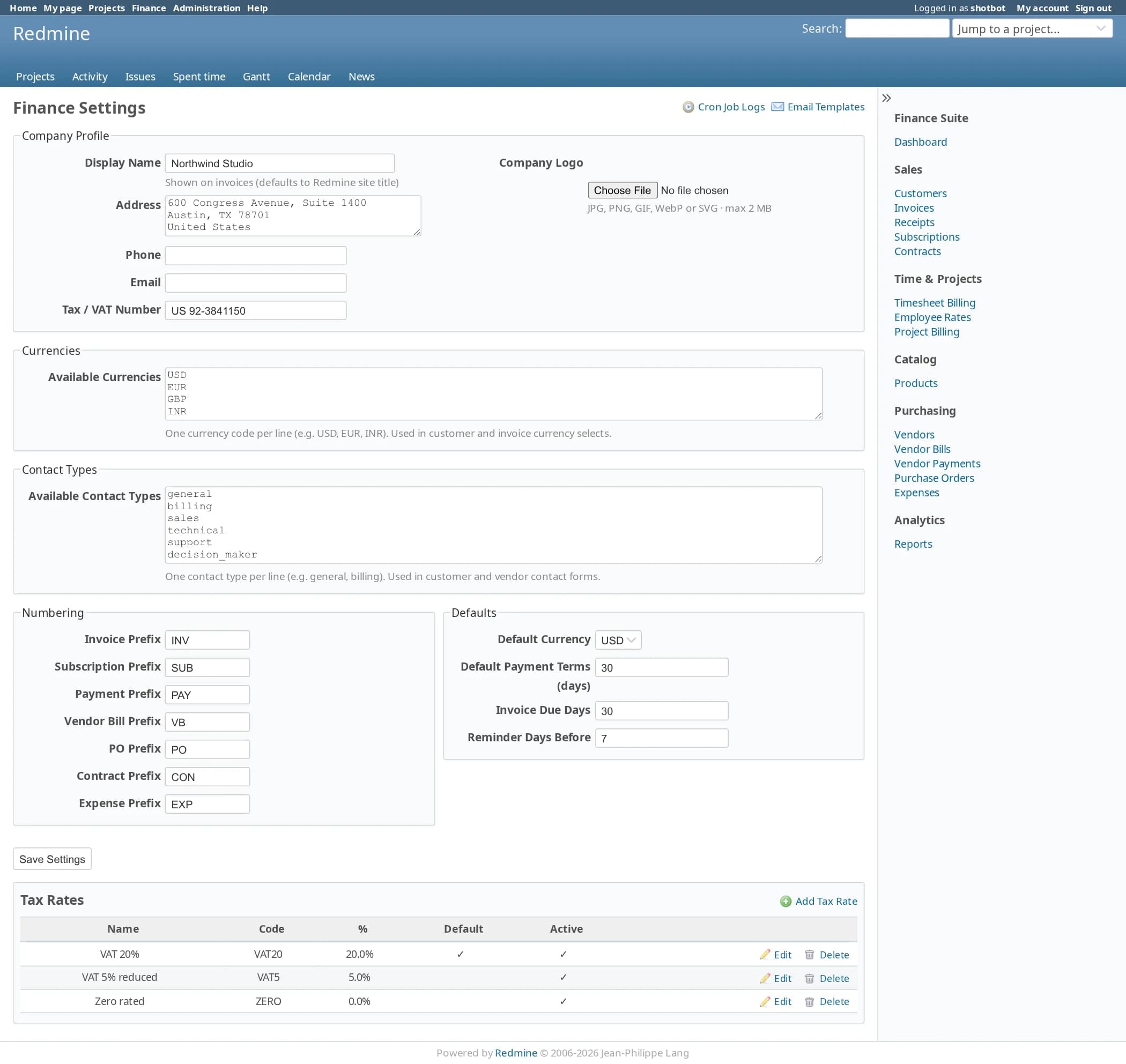Open the Spent time tab
This screenshot has height=1064, width=1126.
(x=199, y=77)
